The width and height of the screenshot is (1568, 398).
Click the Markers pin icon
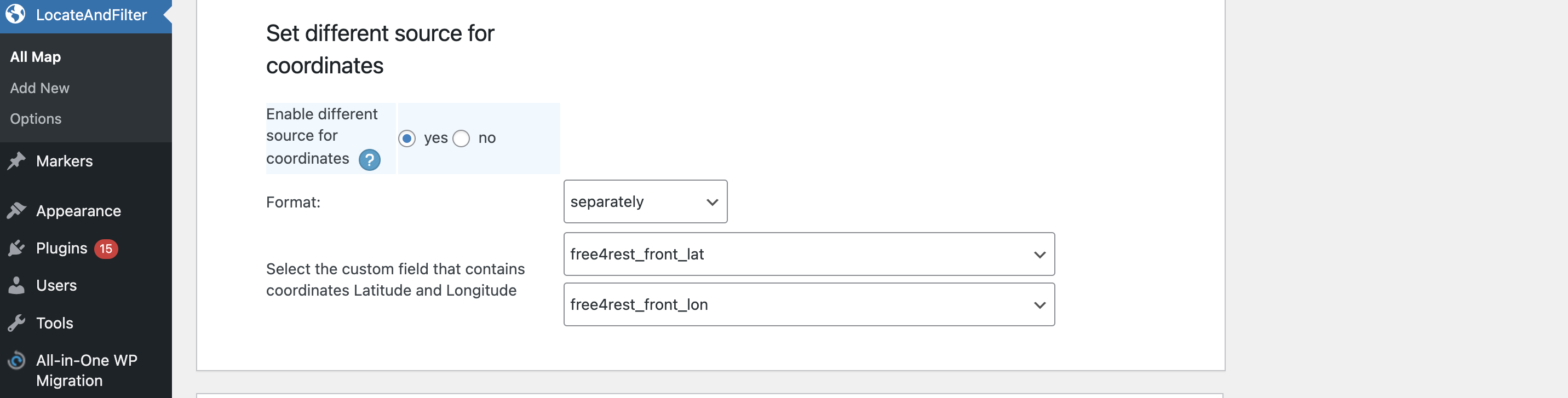point(16,160)
